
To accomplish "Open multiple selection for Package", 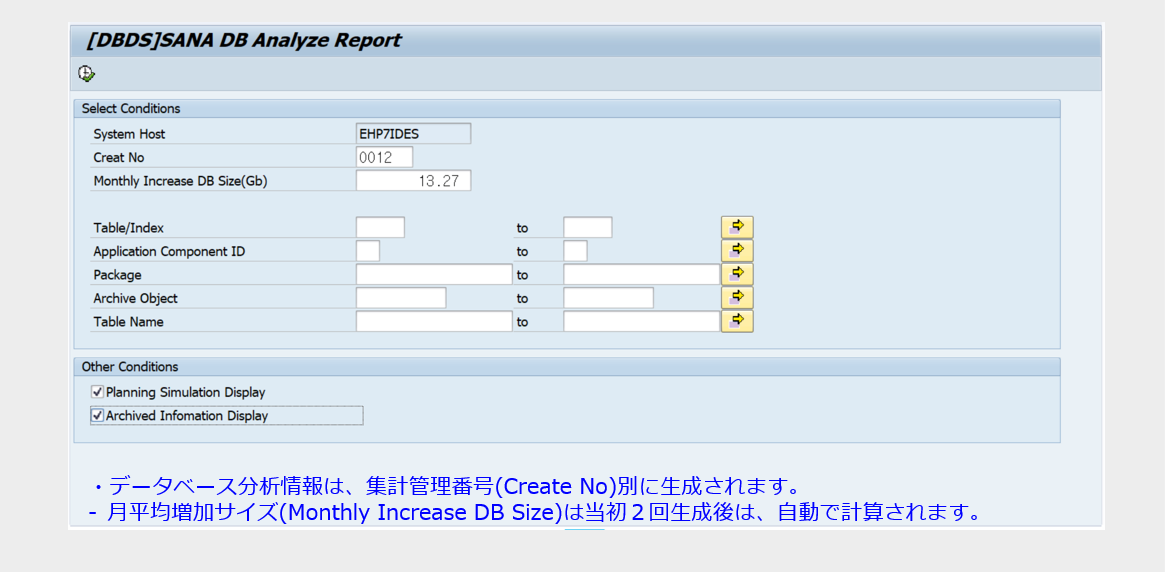I will (737, 274).
